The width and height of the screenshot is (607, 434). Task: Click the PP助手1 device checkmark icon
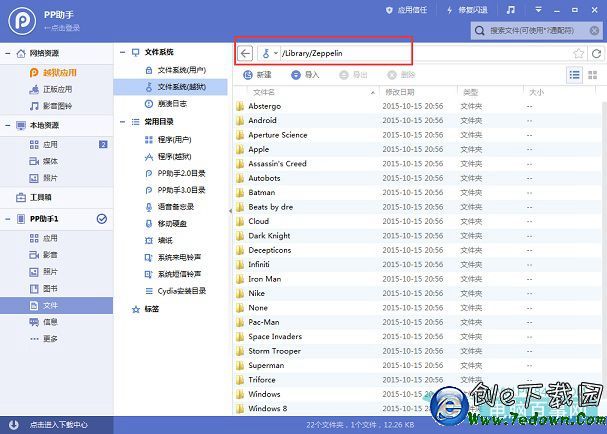pos(101,219)
